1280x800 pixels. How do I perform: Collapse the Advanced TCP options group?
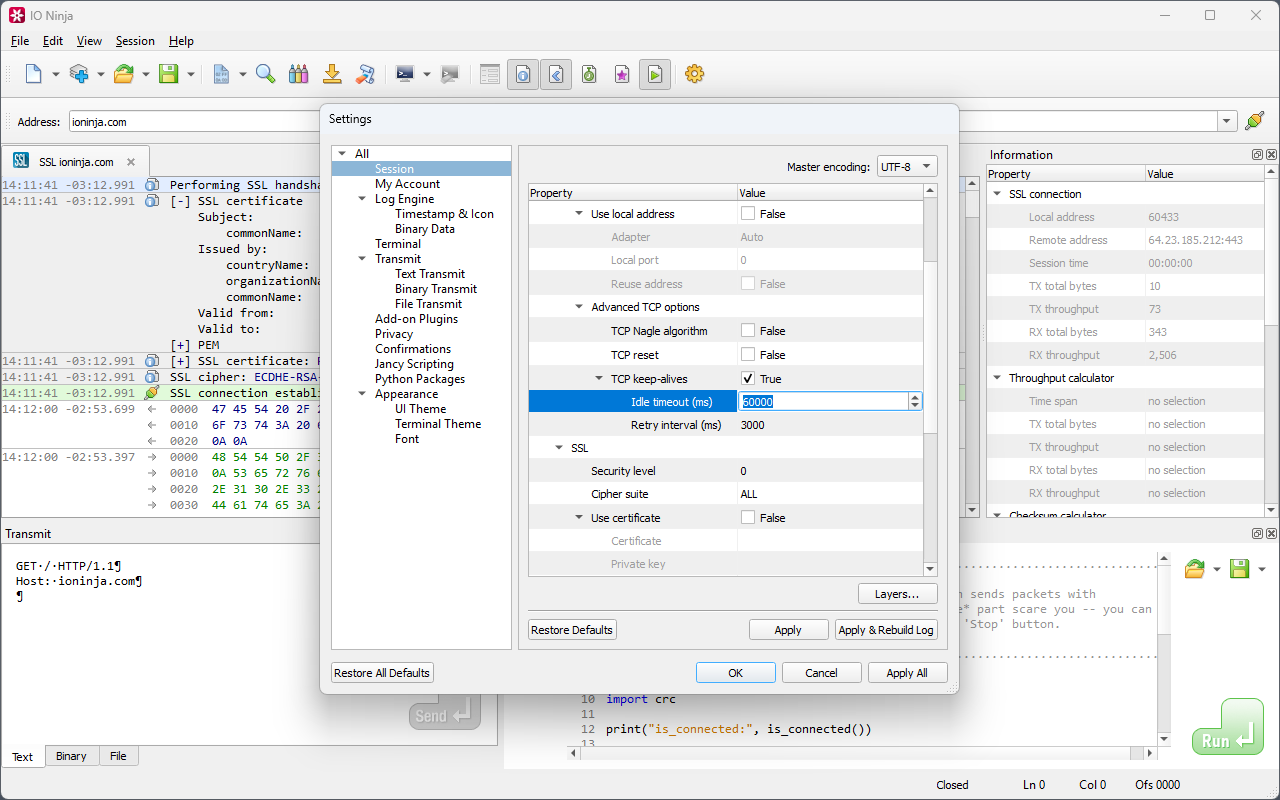coord(580,307)
